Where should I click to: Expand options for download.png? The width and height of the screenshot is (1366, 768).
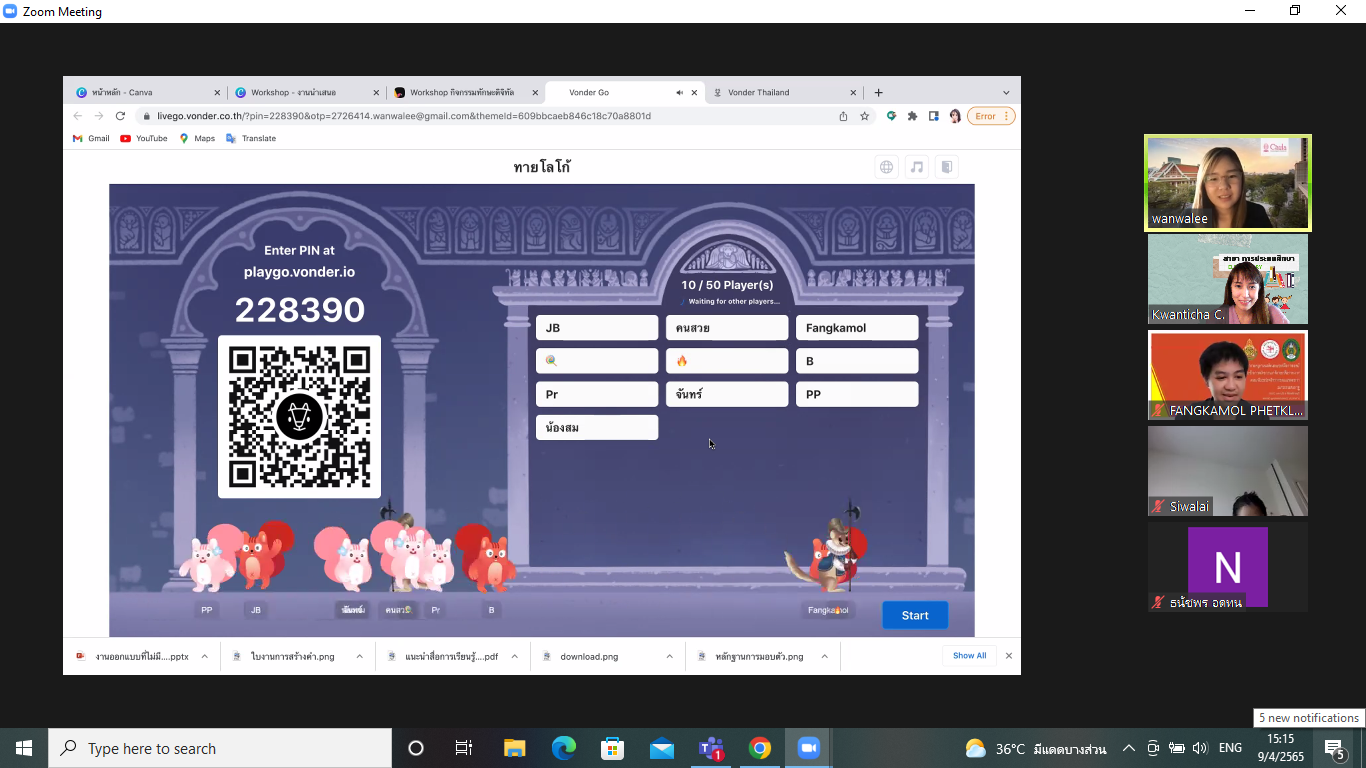(669, 656)
